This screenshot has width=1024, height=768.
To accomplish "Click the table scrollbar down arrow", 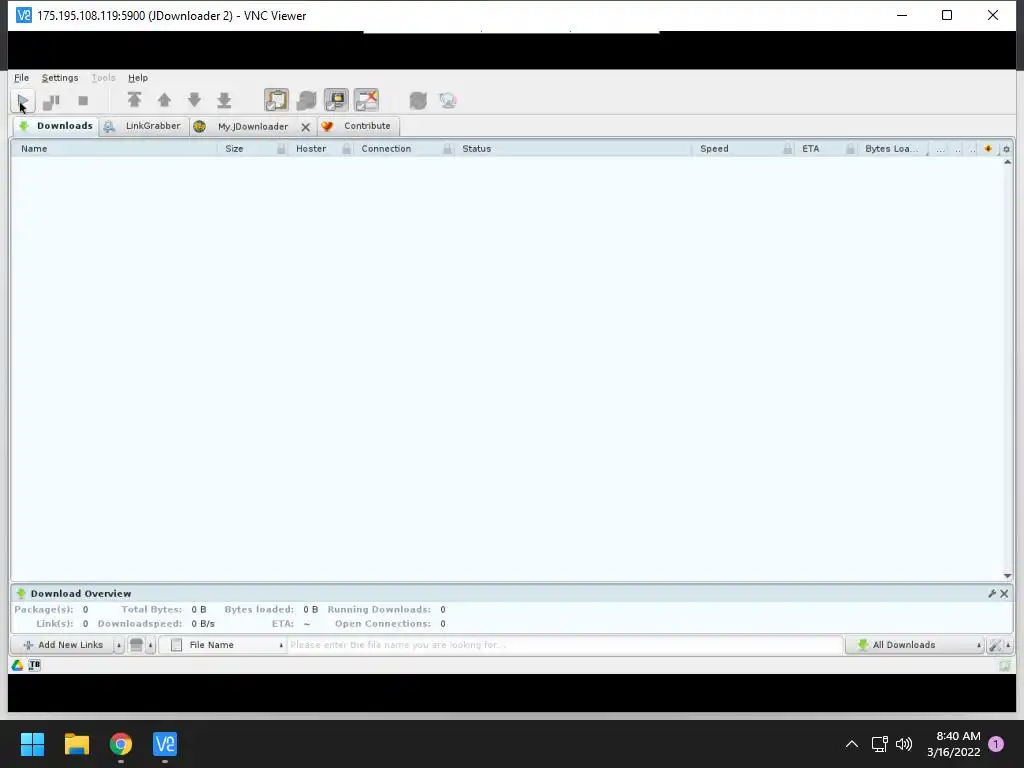I will click(x=1008, y=576).
